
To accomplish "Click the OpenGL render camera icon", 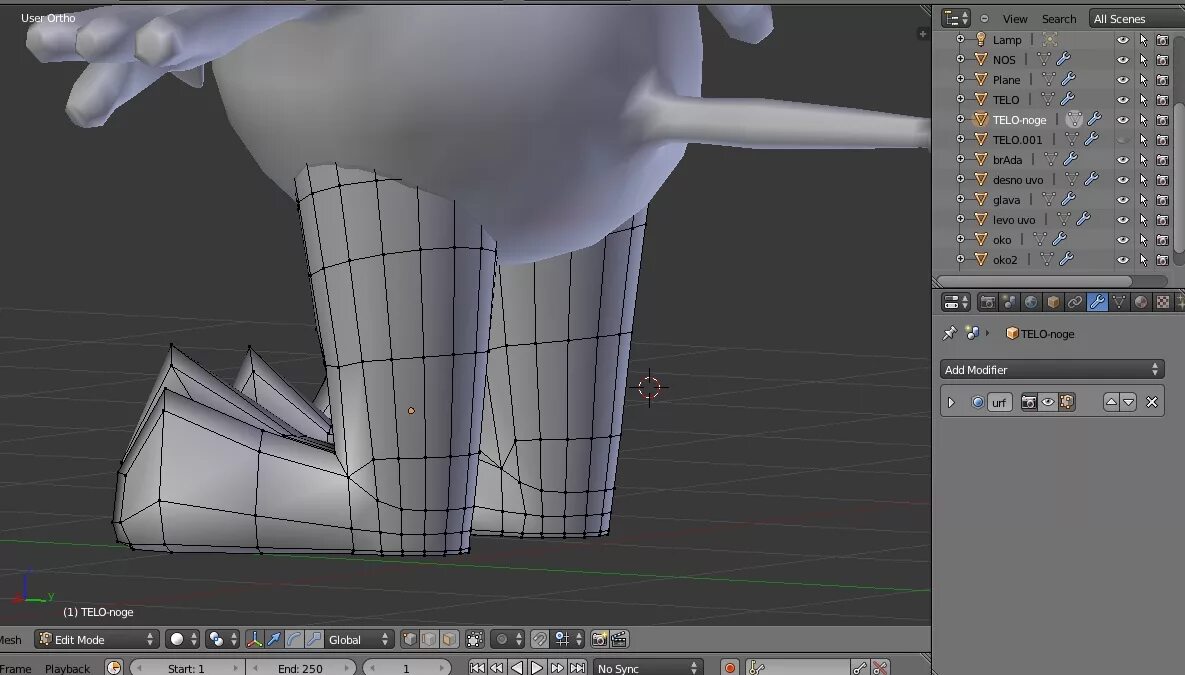I will [x=599, y=639].
